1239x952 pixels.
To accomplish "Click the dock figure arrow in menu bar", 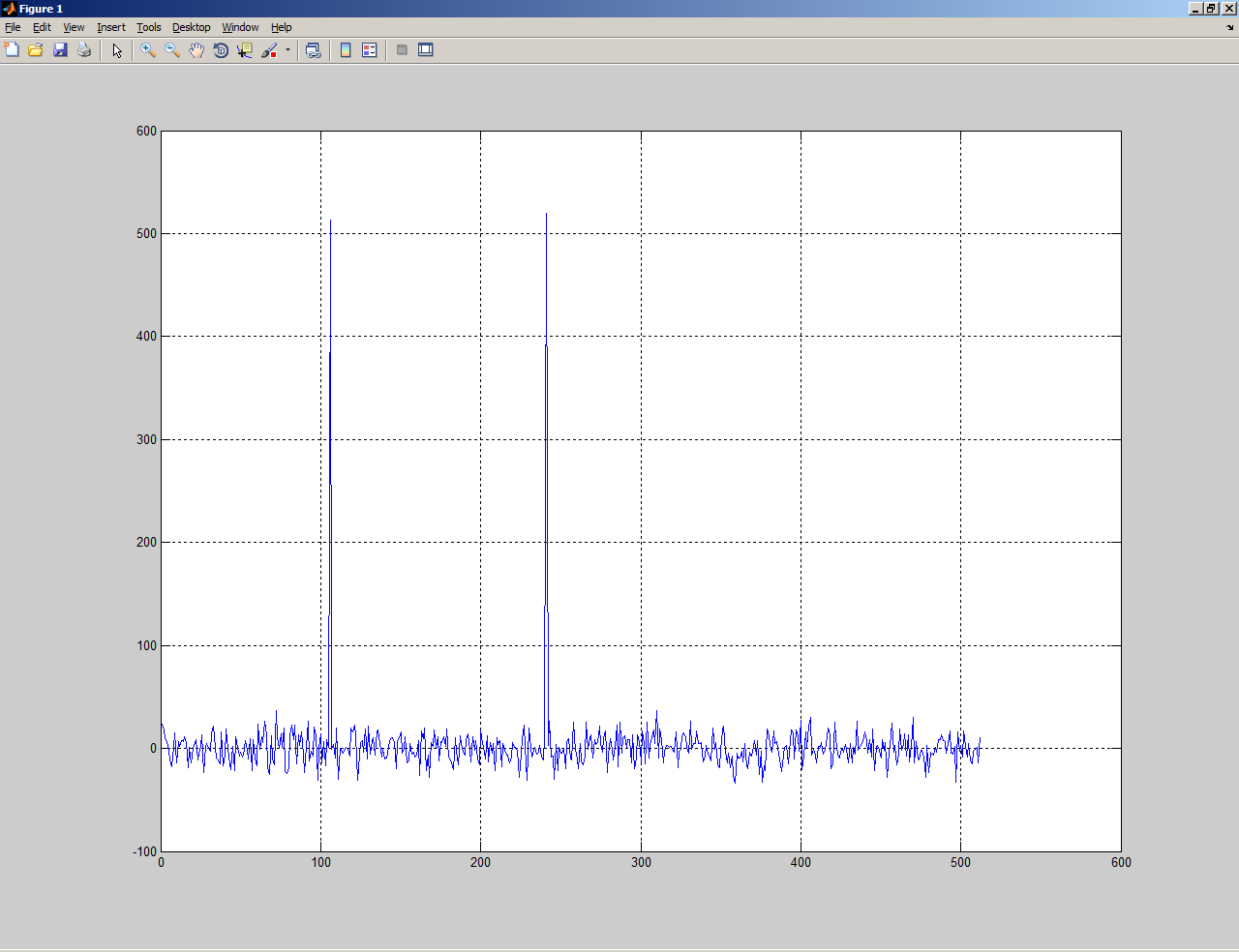I will tap(1230, 27).
